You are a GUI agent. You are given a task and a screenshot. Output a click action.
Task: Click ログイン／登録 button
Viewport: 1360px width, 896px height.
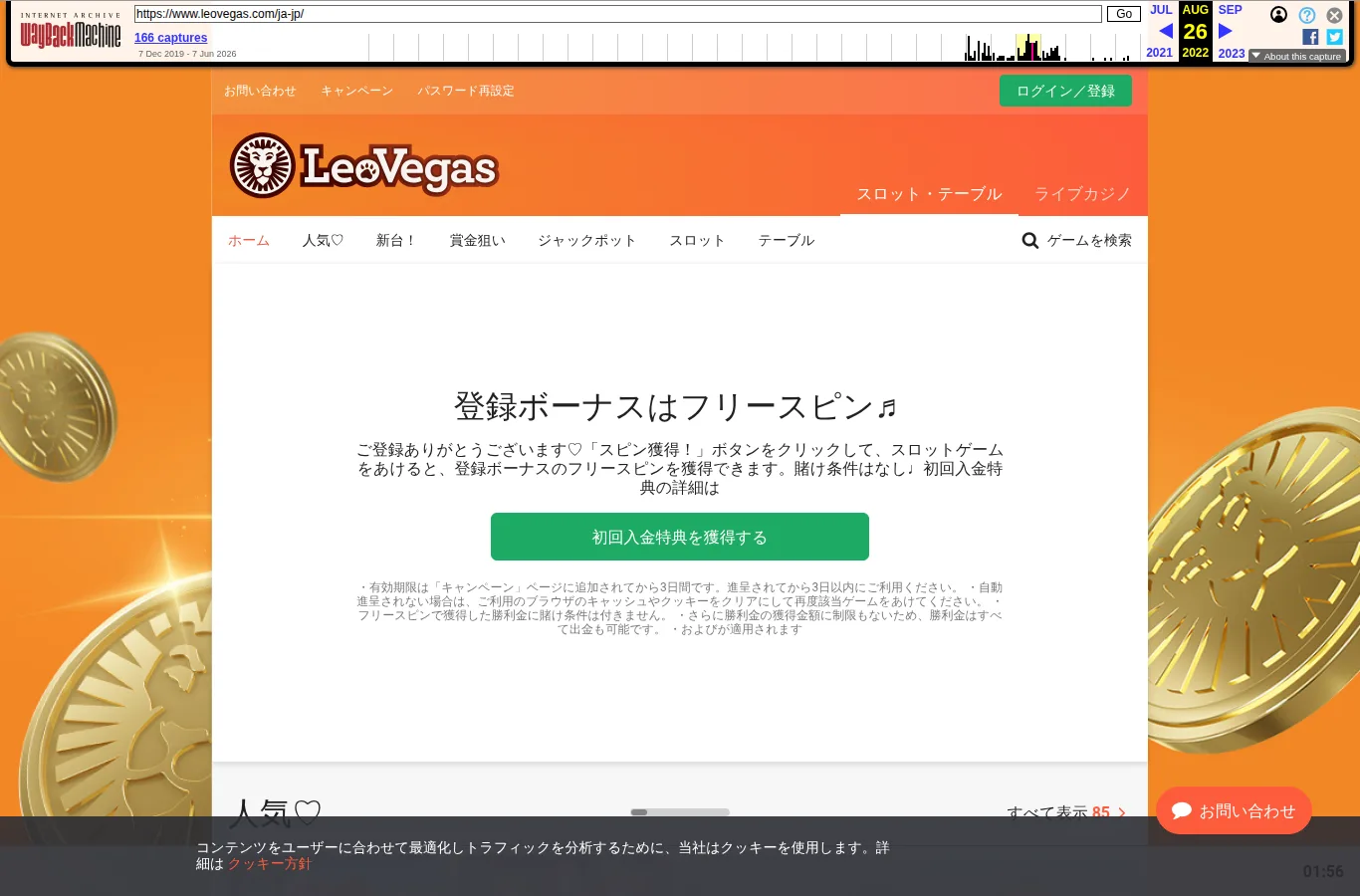click(1065, 91)
